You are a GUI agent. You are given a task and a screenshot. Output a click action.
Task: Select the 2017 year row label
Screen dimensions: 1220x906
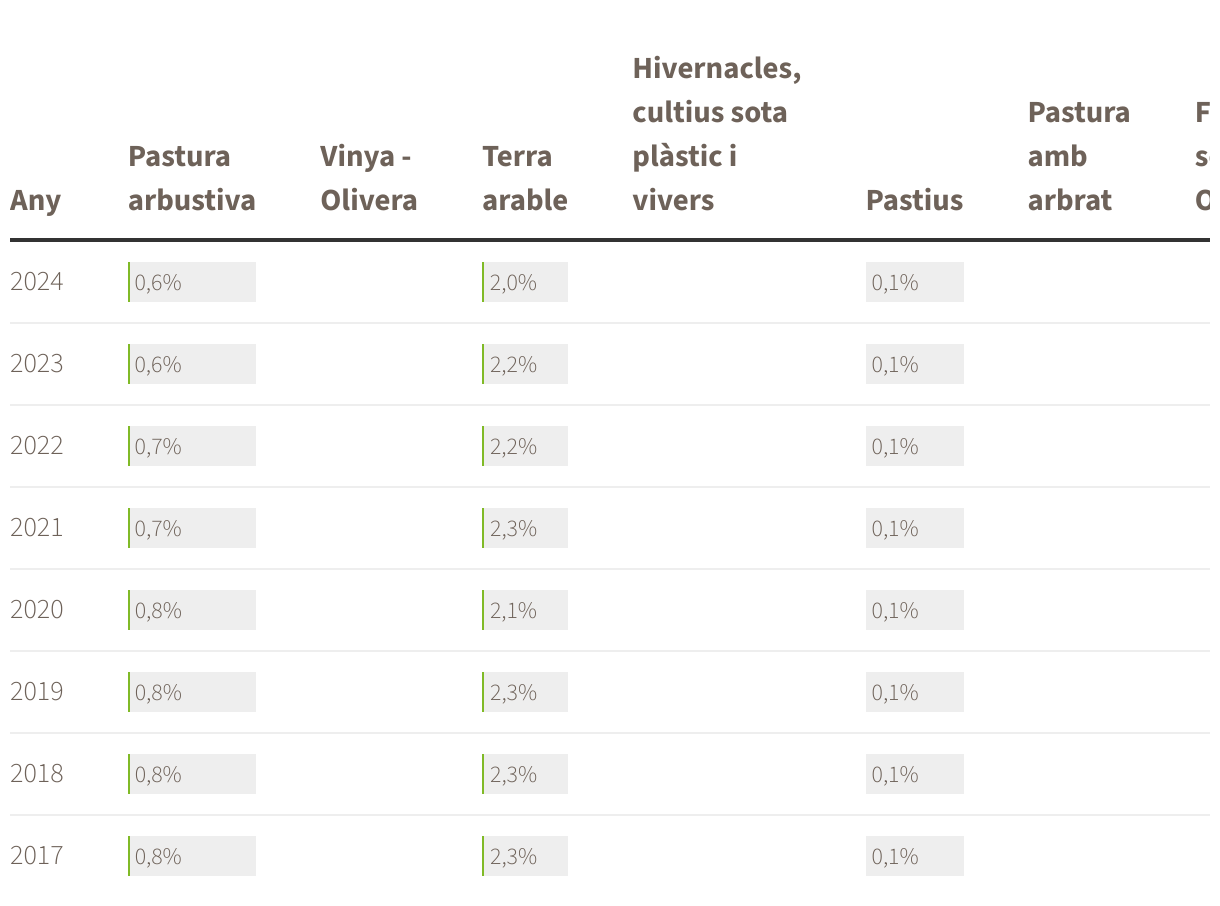point(37,856)
